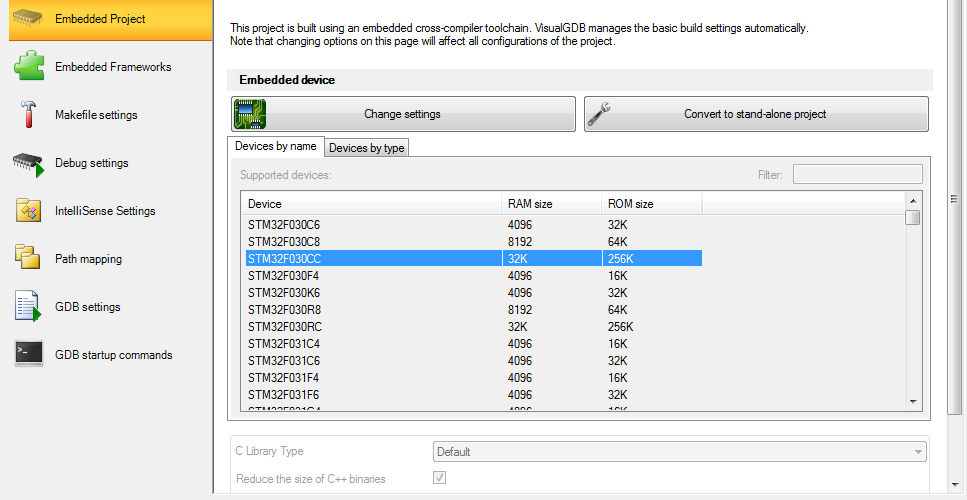The height and width of the screenshot is (500, 967).
Task: Click the device list scrollbar thumb
Action: coord(913,218)
